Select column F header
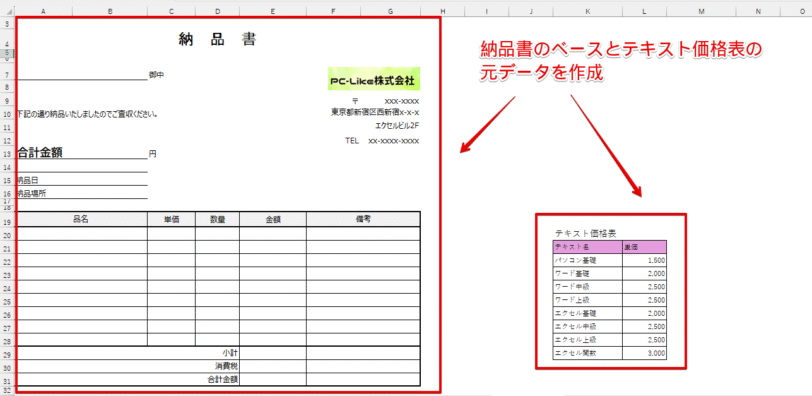Image resolution: width=812 pixels, height=396 pixels. coord(334,11)
